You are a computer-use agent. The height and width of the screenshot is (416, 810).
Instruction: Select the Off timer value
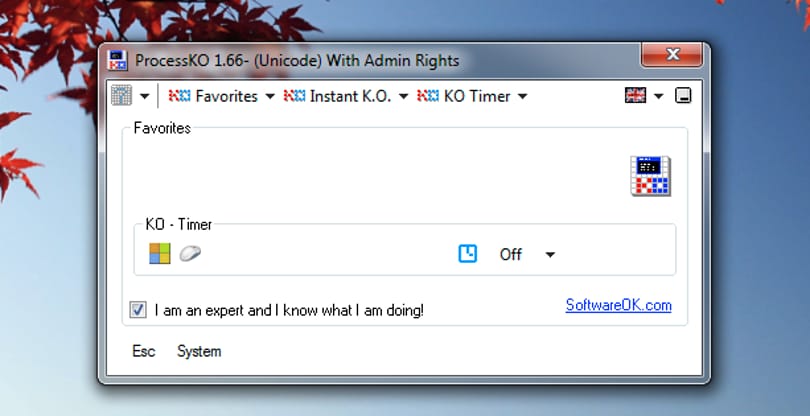tap(510, 254)
